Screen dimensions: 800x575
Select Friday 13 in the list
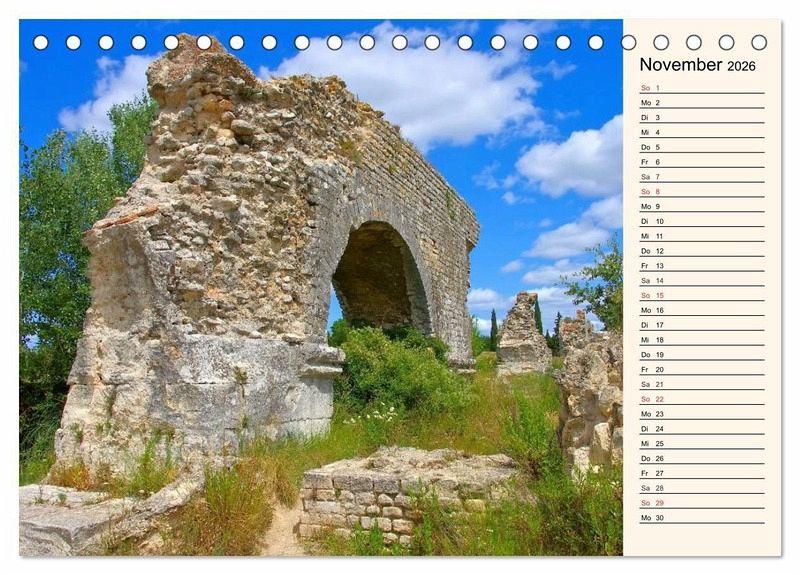click(x=700, y=266)
